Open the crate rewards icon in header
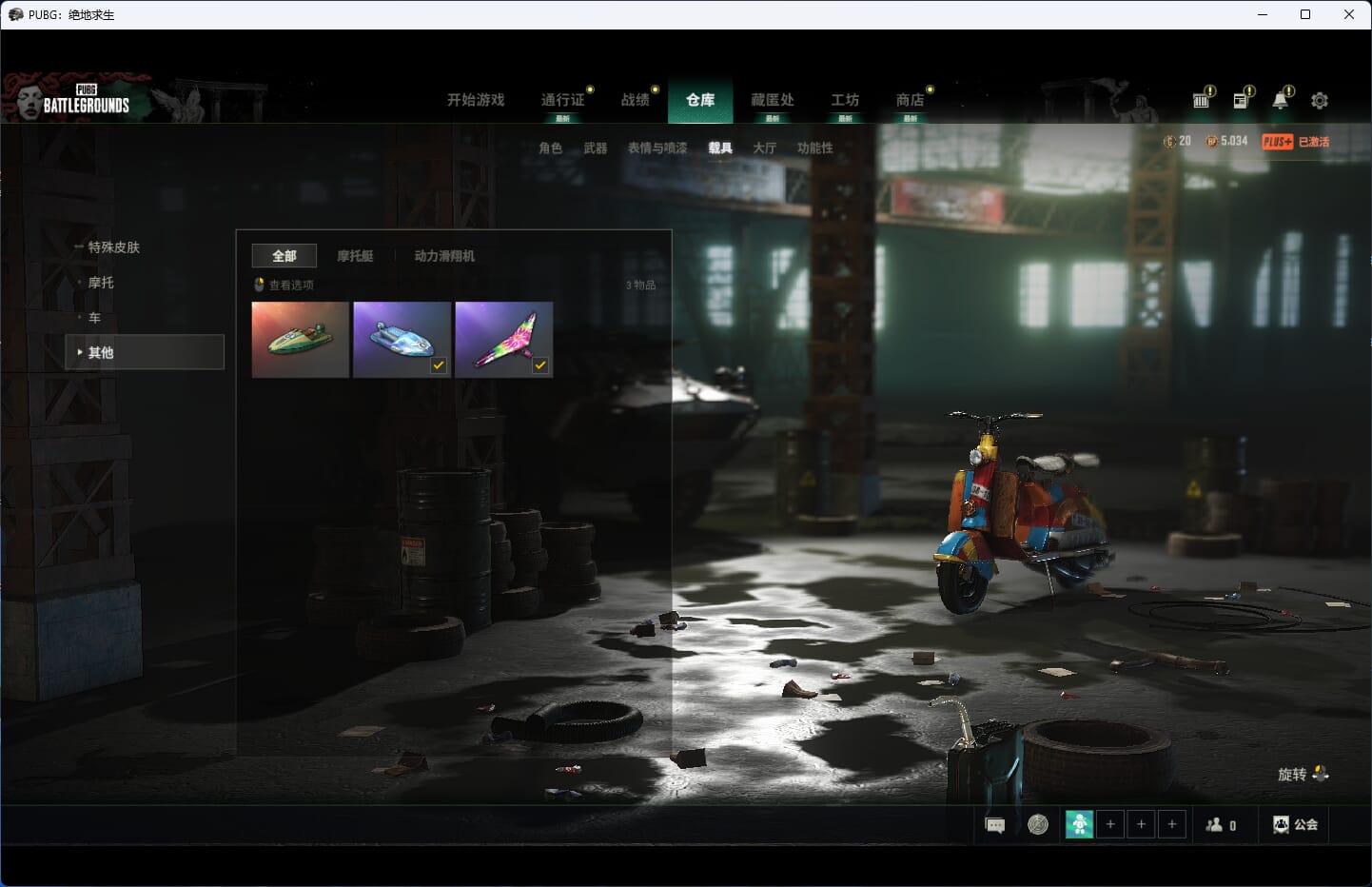The height and width of the screenshot is (887, 1372). tap(1203, 99)
